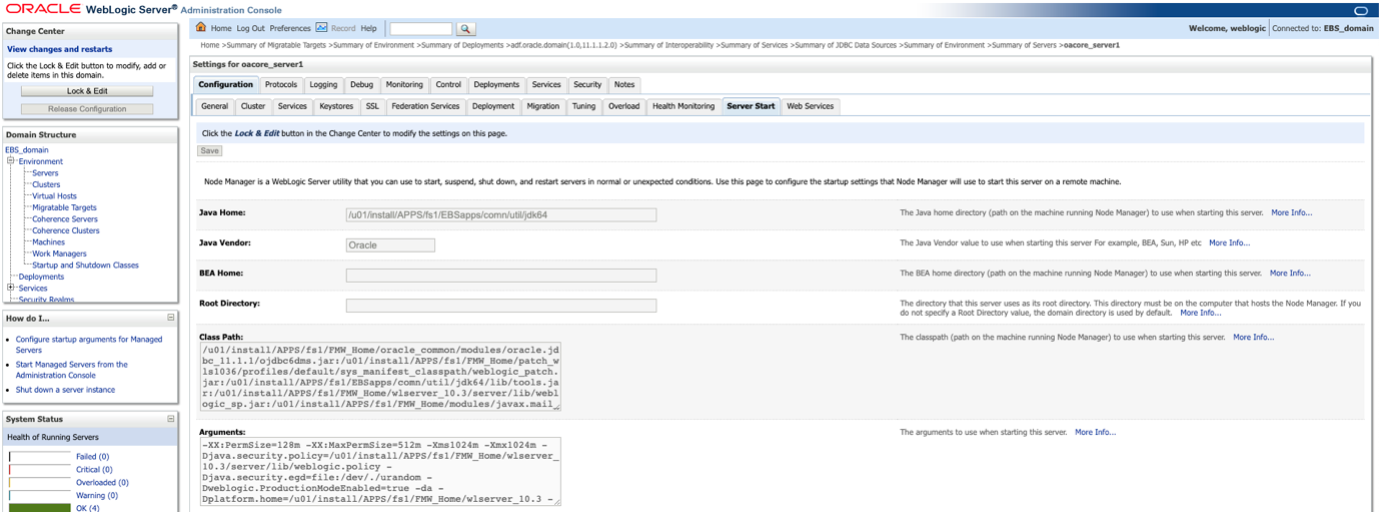
Task: Click the Home house icon
Action: tap(201, 28)
